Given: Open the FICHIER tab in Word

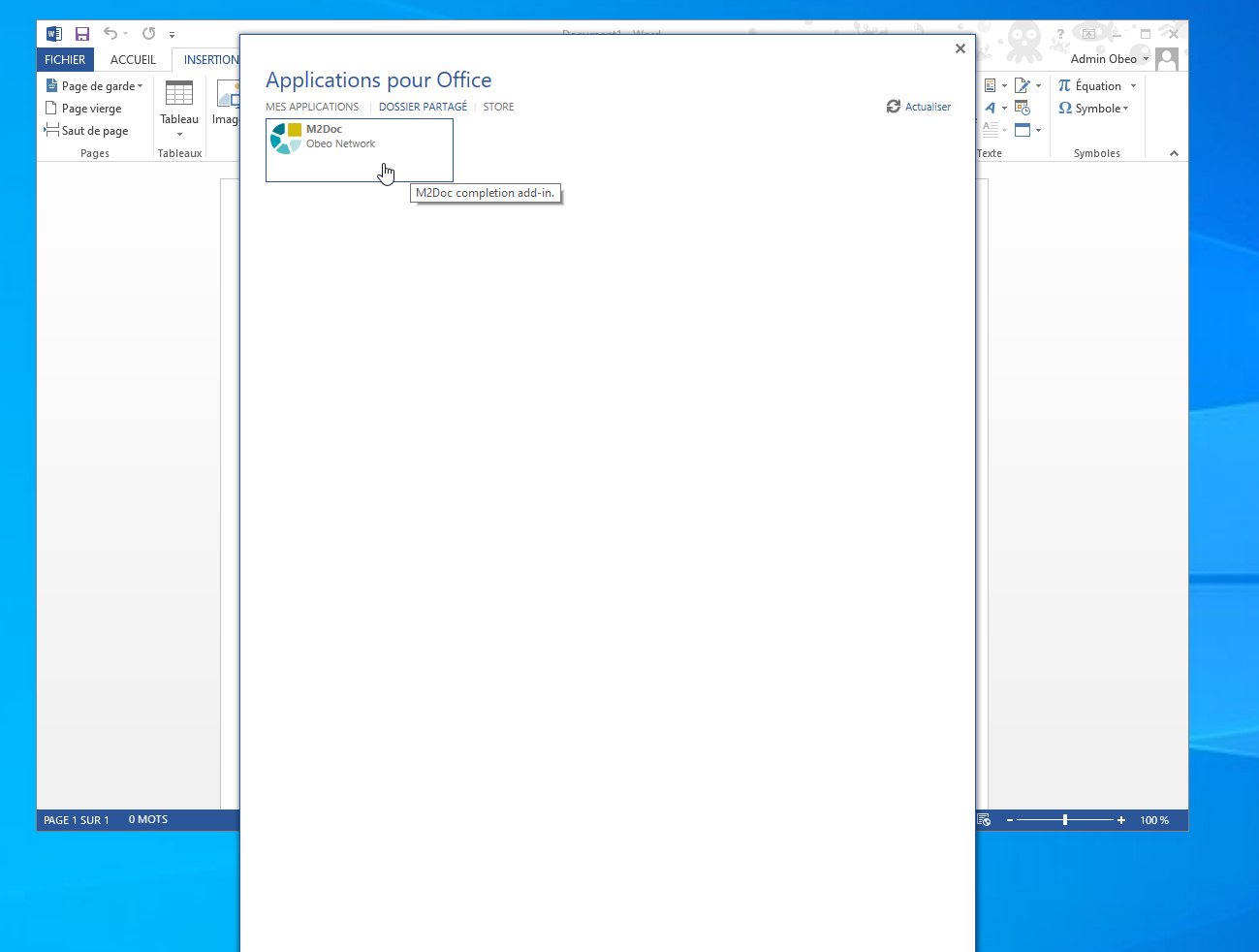Looking at the screenshot, I should [x=65, y=60].
